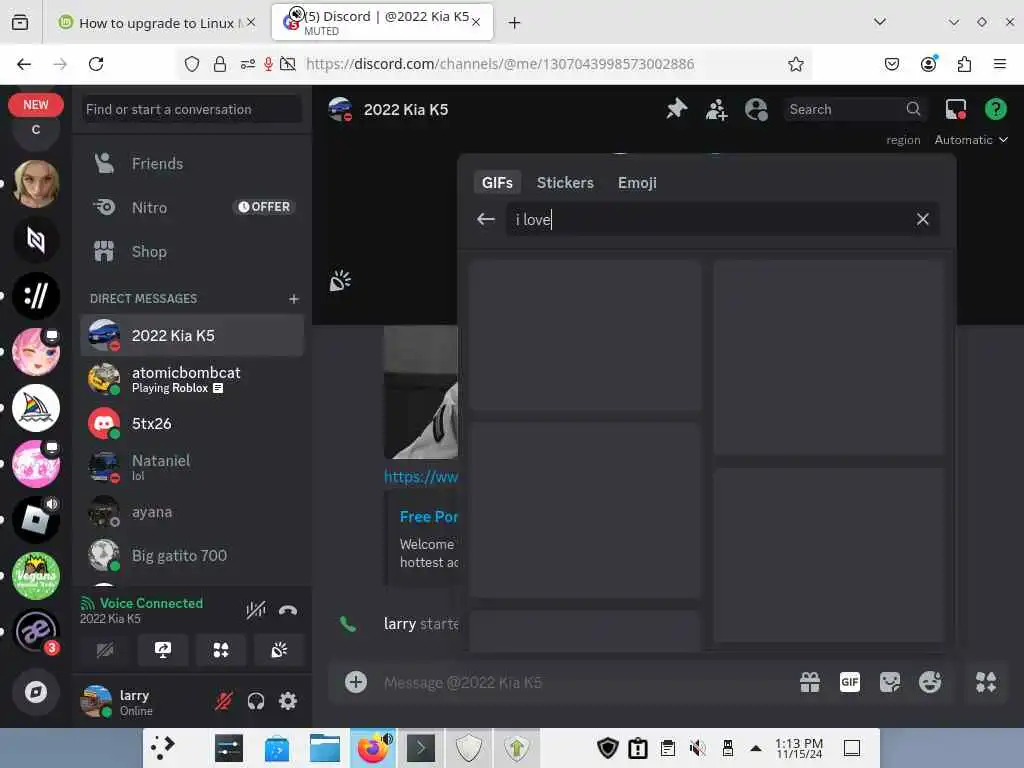
Task: Show user profile icon in header
Action: (756, 109)
